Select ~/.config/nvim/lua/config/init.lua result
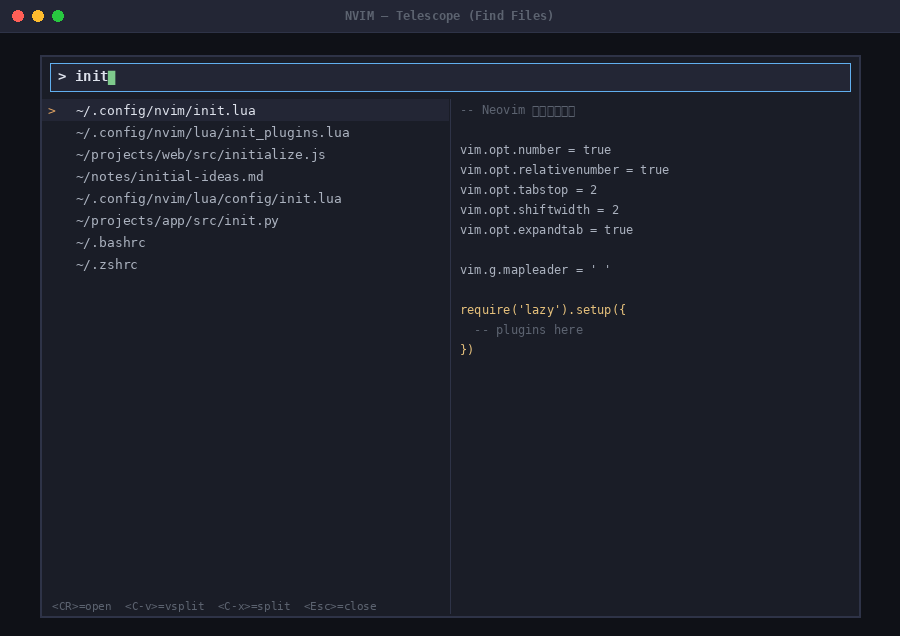The image size is (900, 636). (246, 199)
